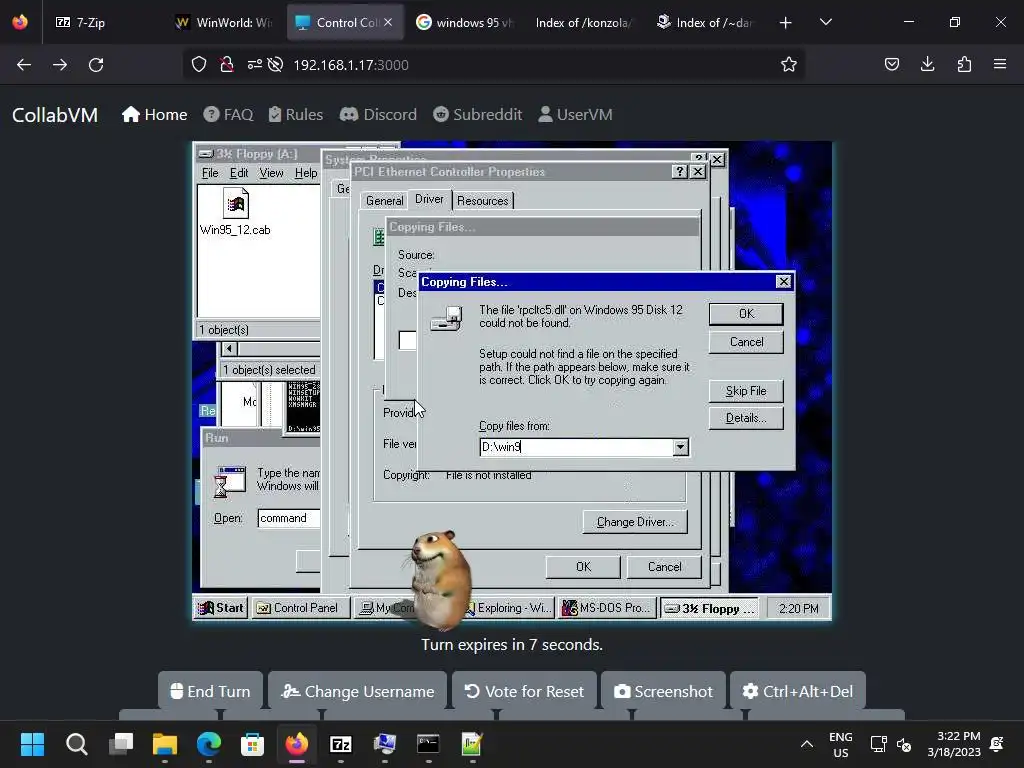Take a VM Screenshot
Screen dimensions: 1024x768
(663, 691)
